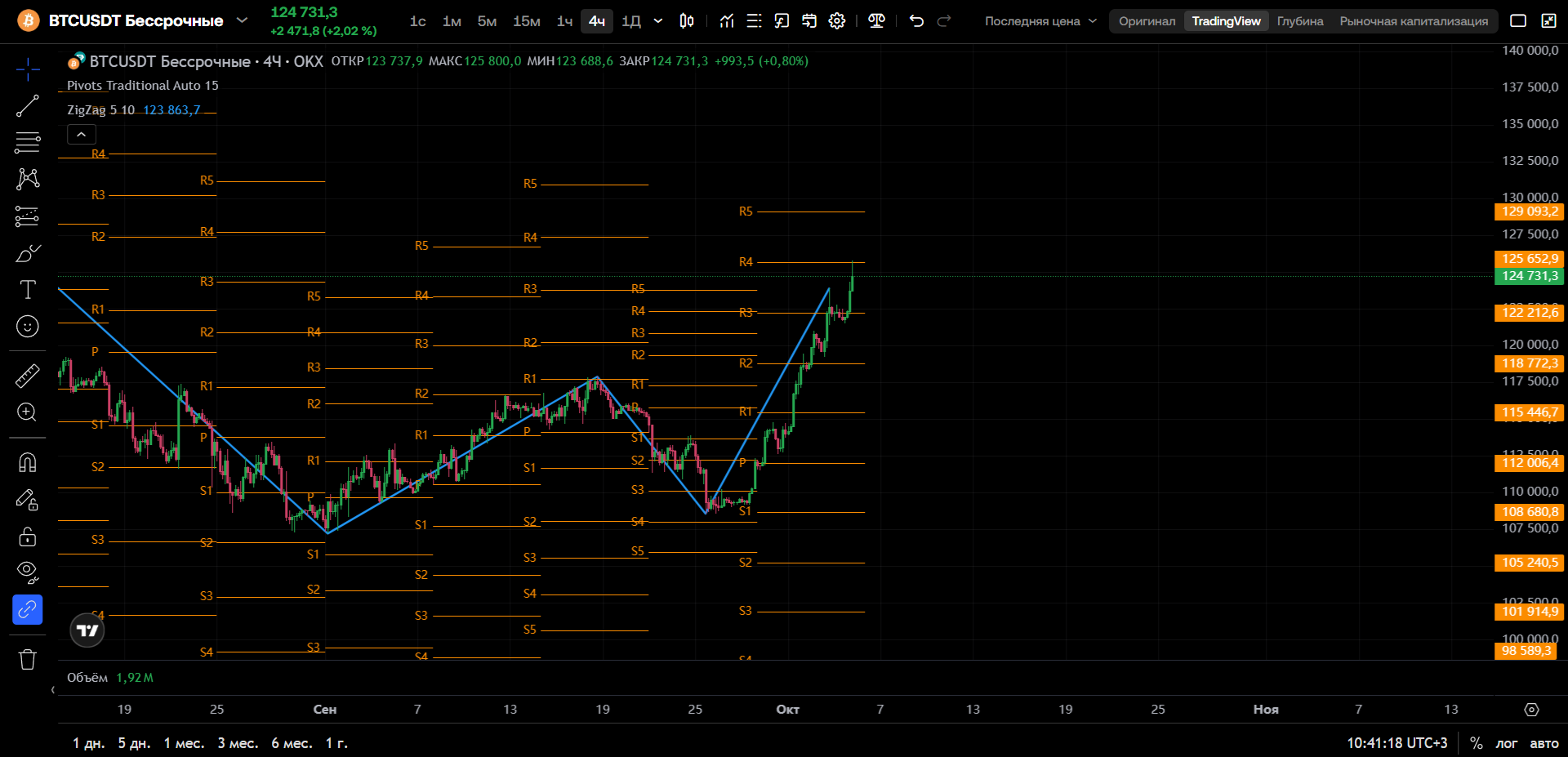
Task: Open the time zone clock settings
Action: [x=1396, y=743]
